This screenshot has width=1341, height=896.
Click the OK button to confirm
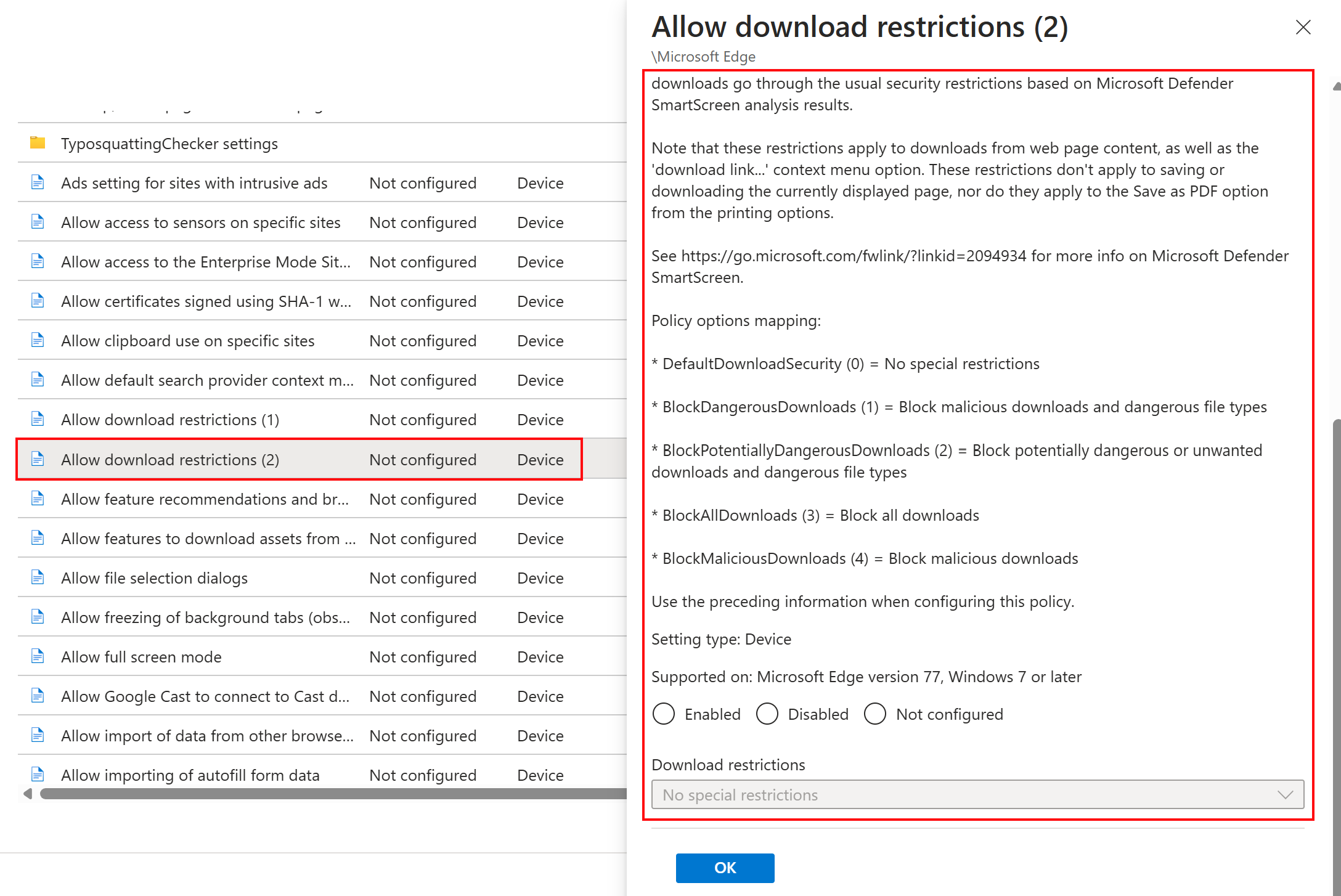(725, 867)
